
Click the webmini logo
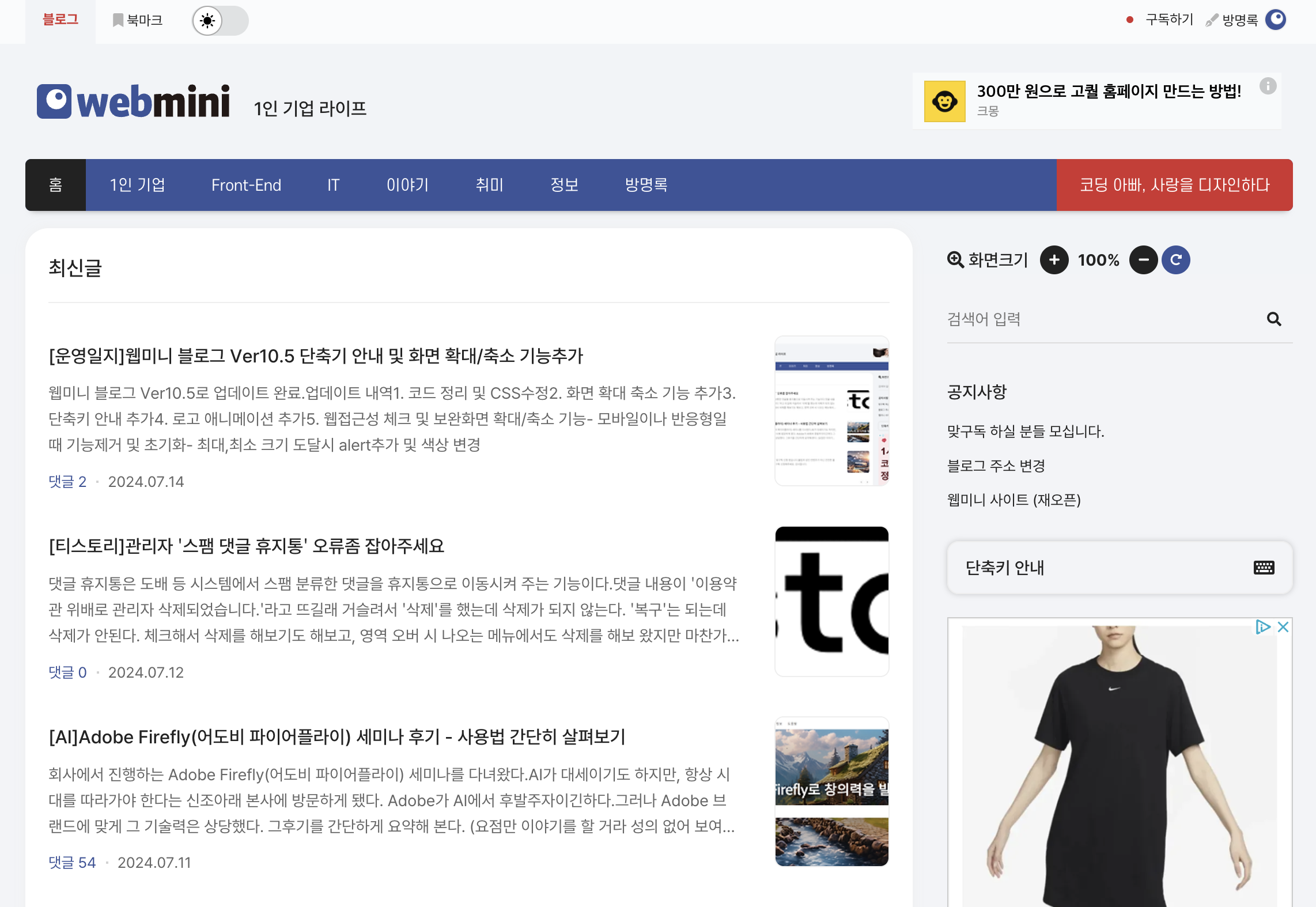pos(134,101)
